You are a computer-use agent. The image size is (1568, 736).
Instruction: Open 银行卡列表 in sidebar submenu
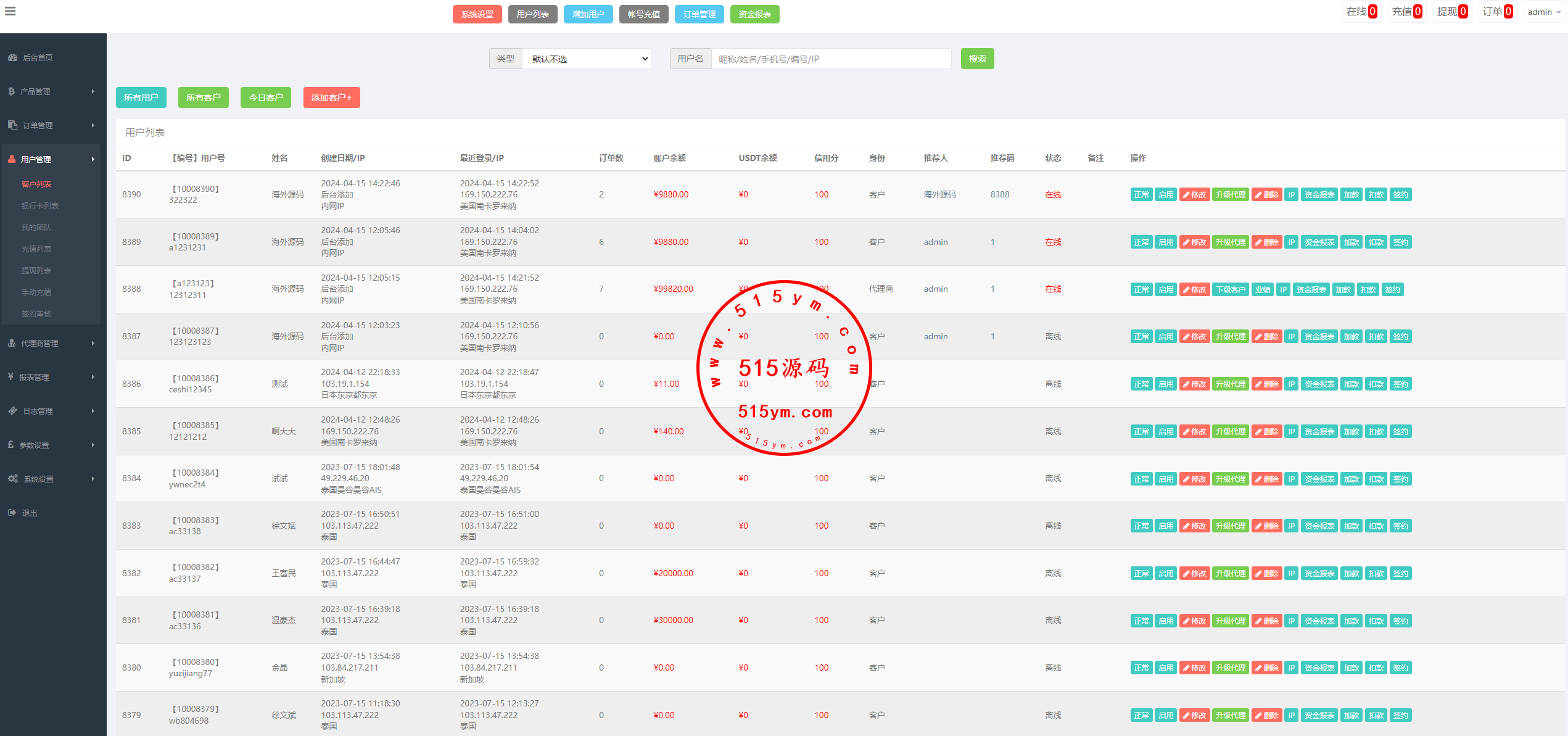click(x=39, y=205)
